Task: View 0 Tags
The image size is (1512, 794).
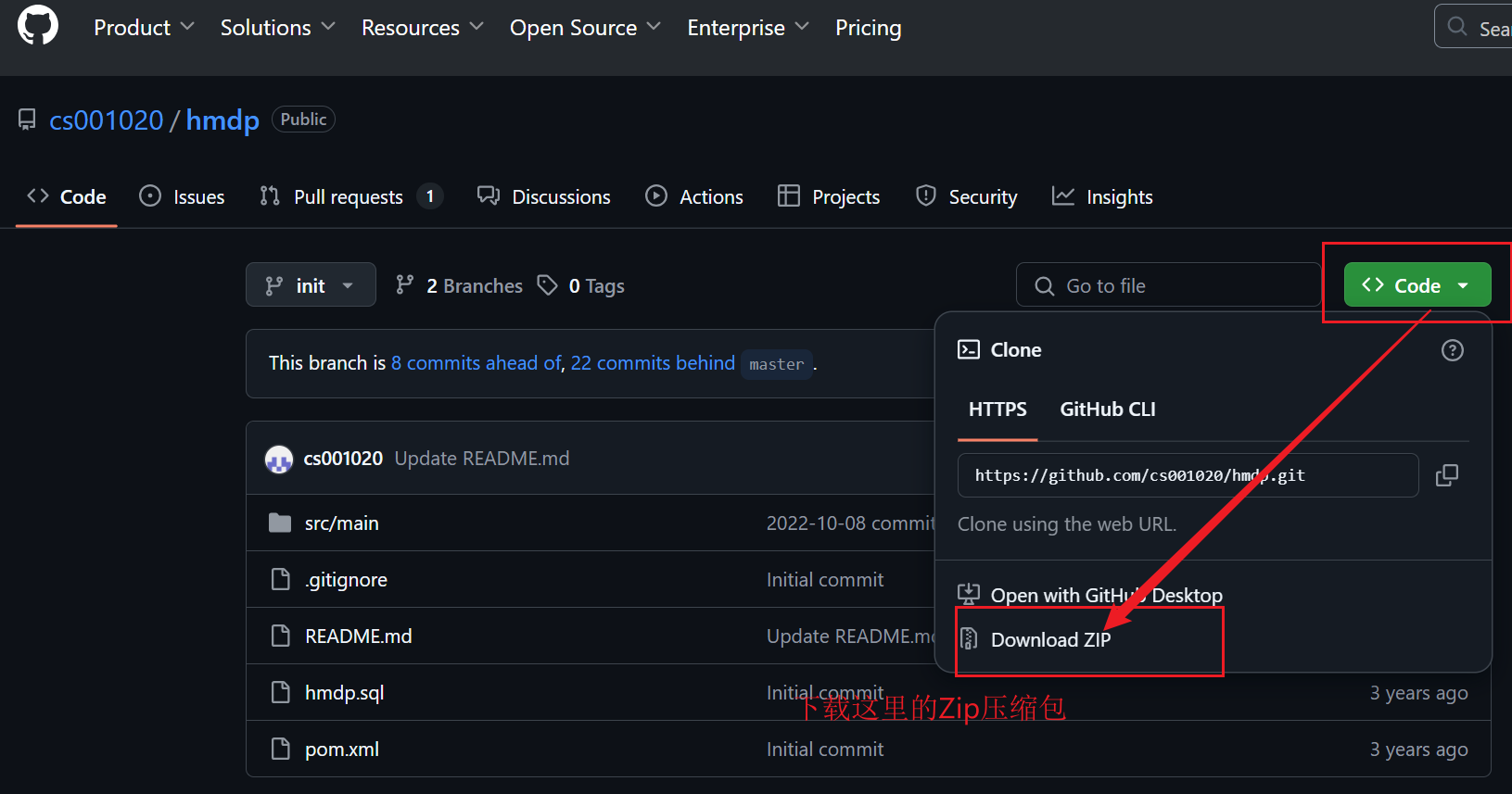Action: [x=581, y=285]
